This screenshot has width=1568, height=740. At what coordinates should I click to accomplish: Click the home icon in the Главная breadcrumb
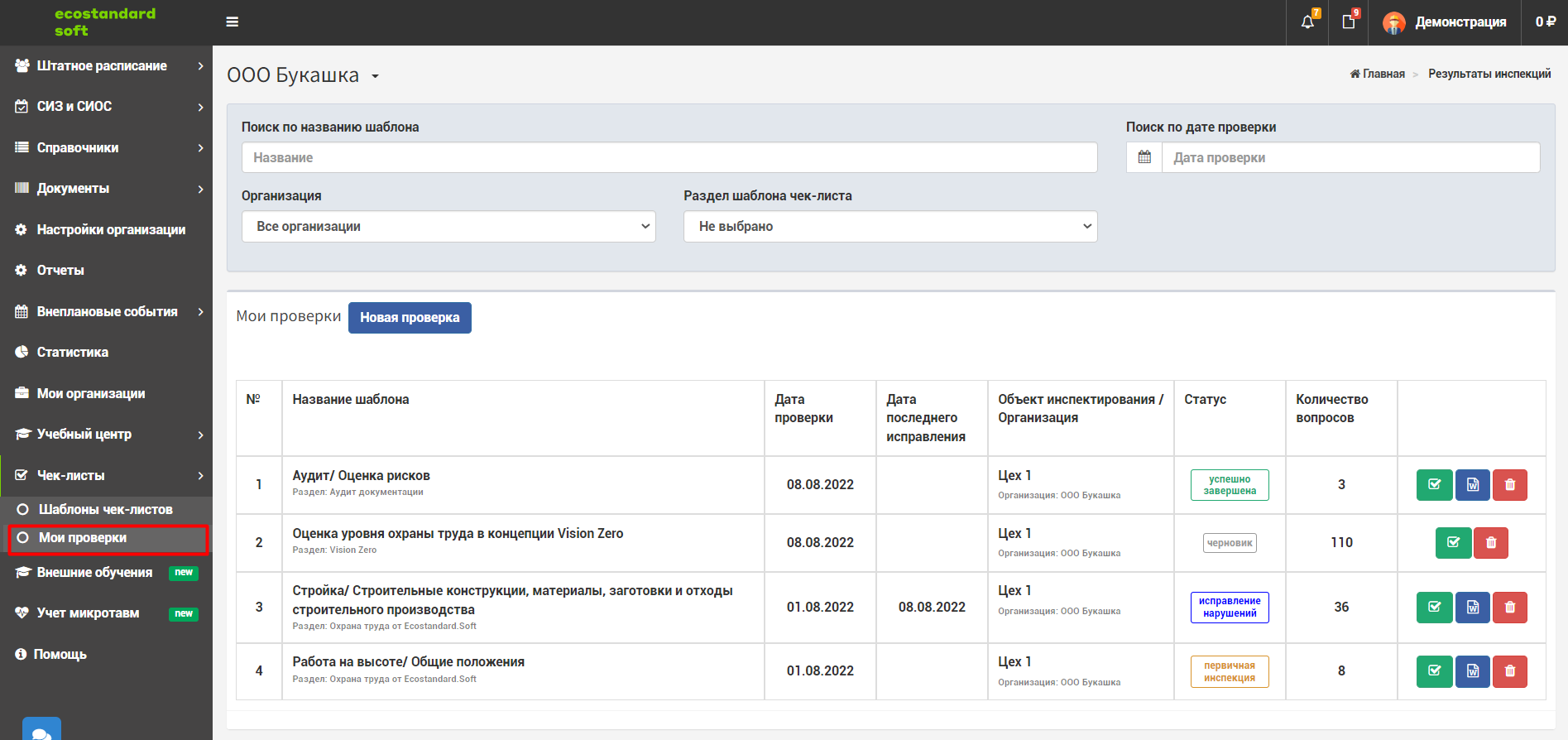(1355, 74)
